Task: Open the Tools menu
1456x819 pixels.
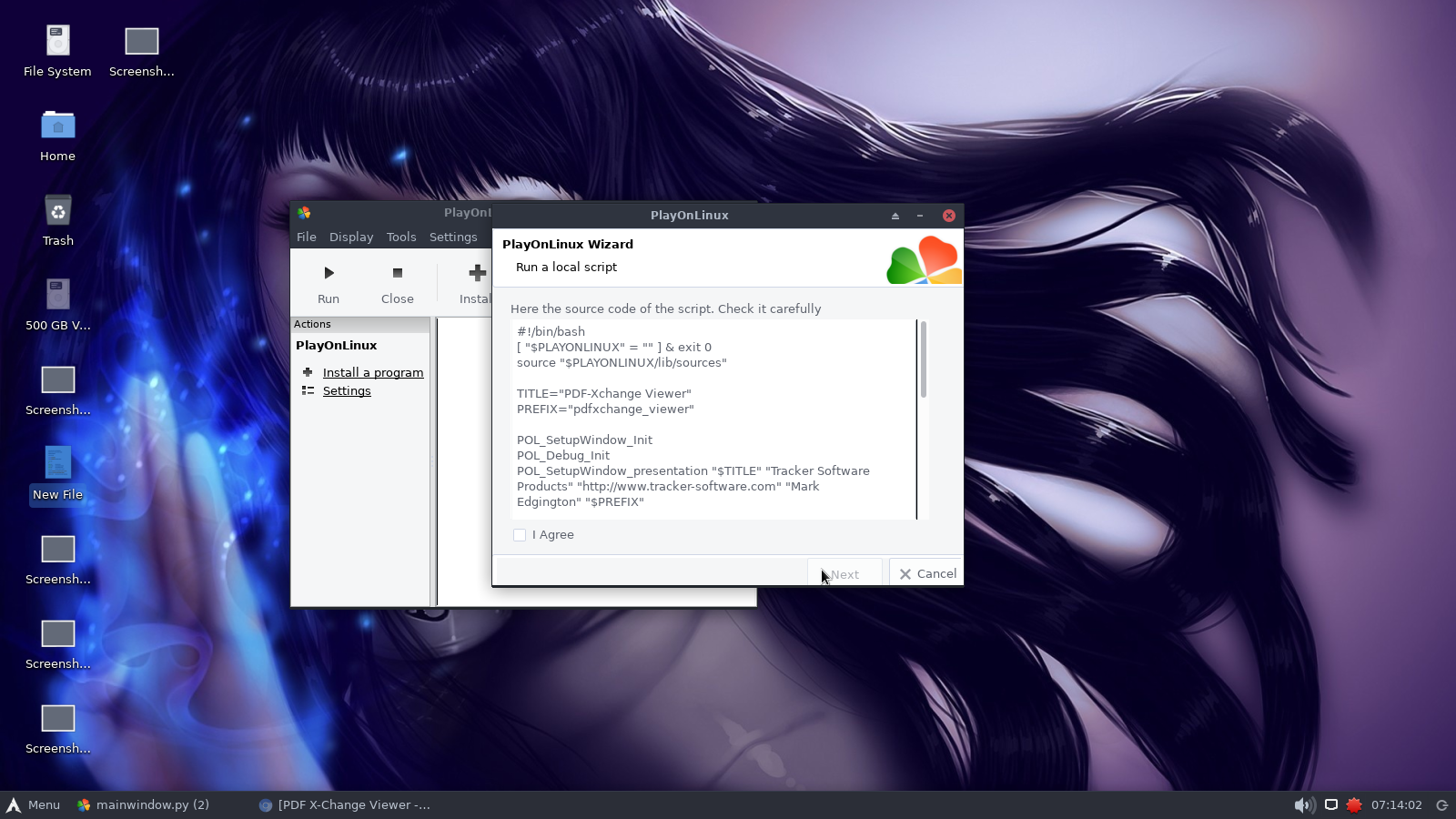Action: (x=401, y=237)
